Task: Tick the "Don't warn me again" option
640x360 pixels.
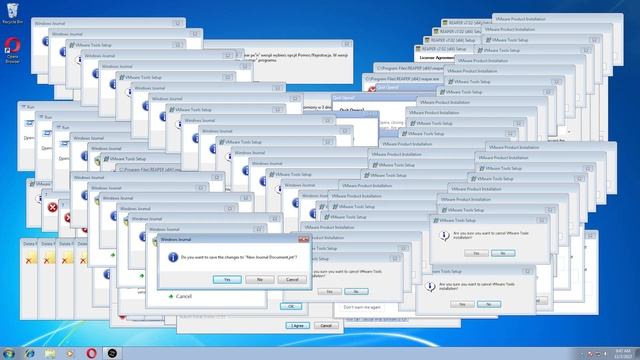Action: 362,307
